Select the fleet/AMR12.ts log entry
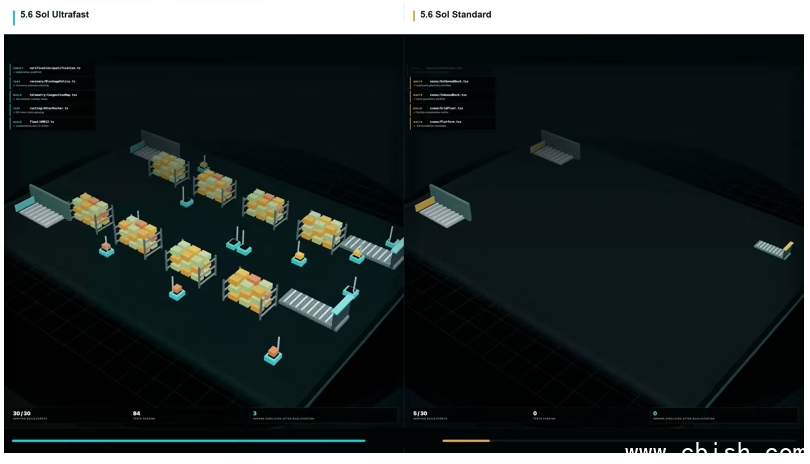 52,123
